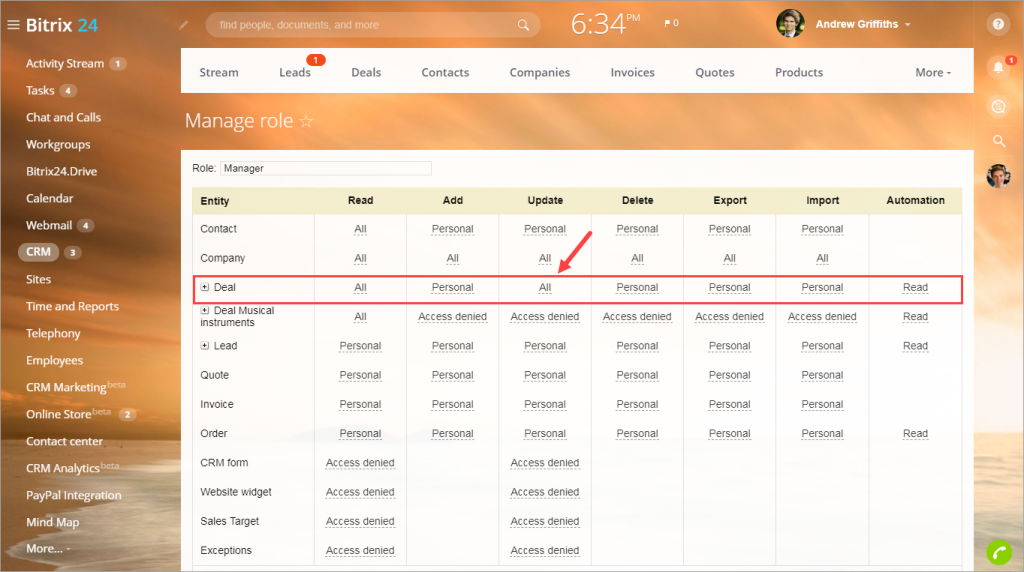Open Mind Map in sidebar
Screen dimensions: 1024x572
(x=52, y=522)
